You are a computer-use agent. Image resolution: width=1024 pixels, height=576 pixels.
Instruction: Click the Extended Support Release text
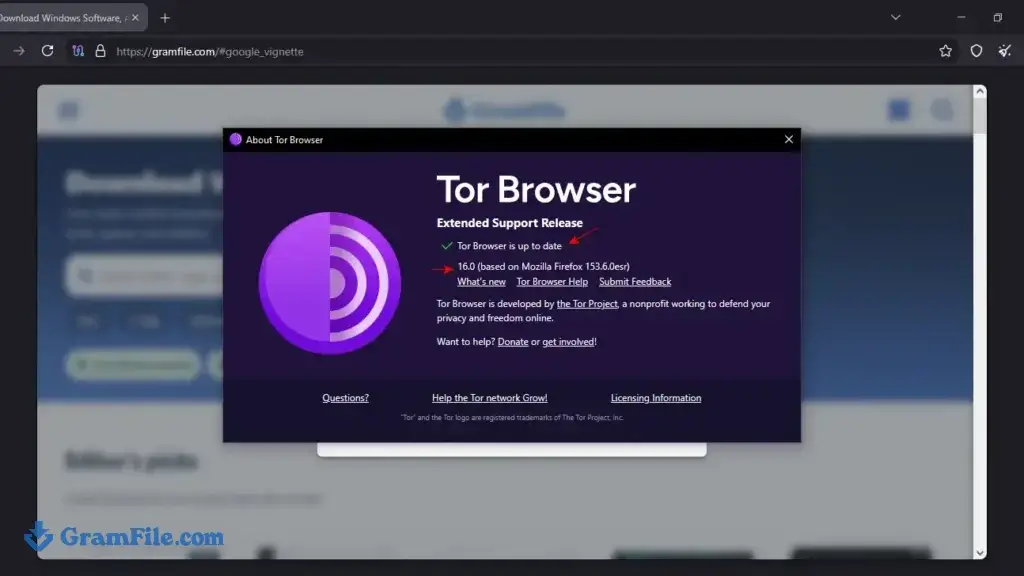pos(509,223)
